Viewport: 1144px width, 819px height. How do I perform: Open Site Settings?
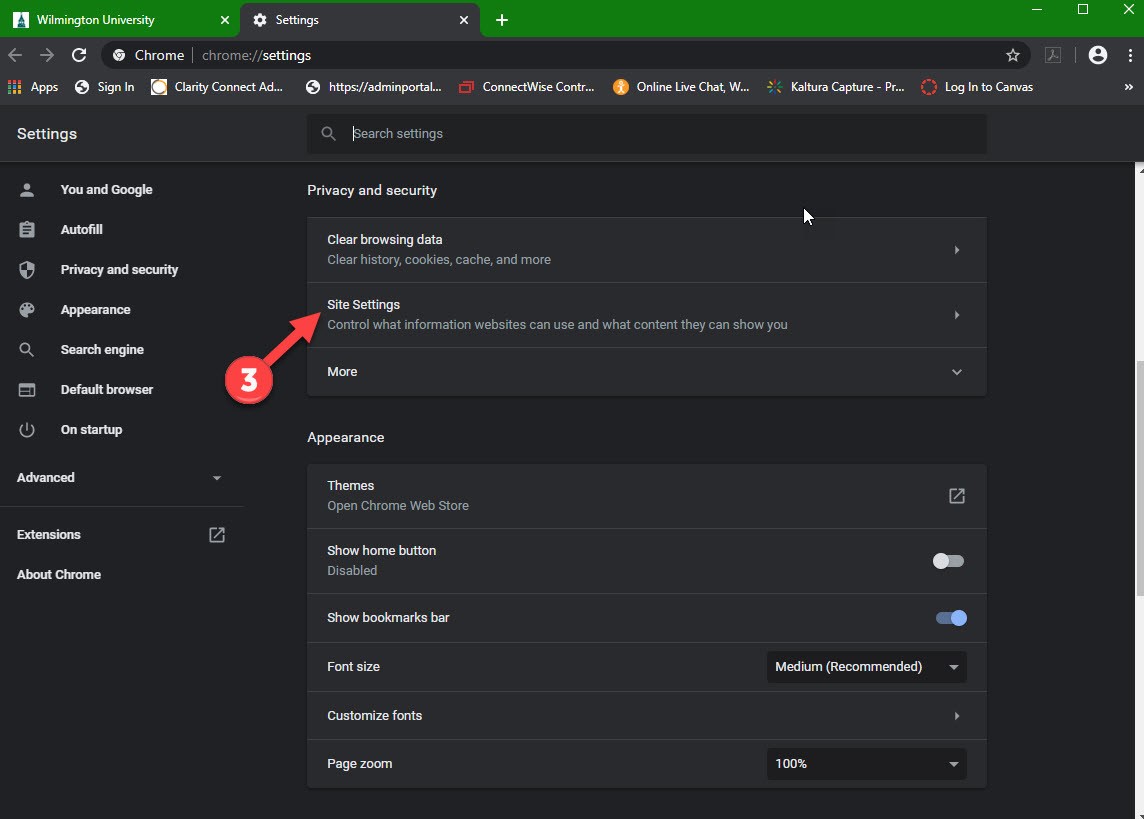coord(646,314)
